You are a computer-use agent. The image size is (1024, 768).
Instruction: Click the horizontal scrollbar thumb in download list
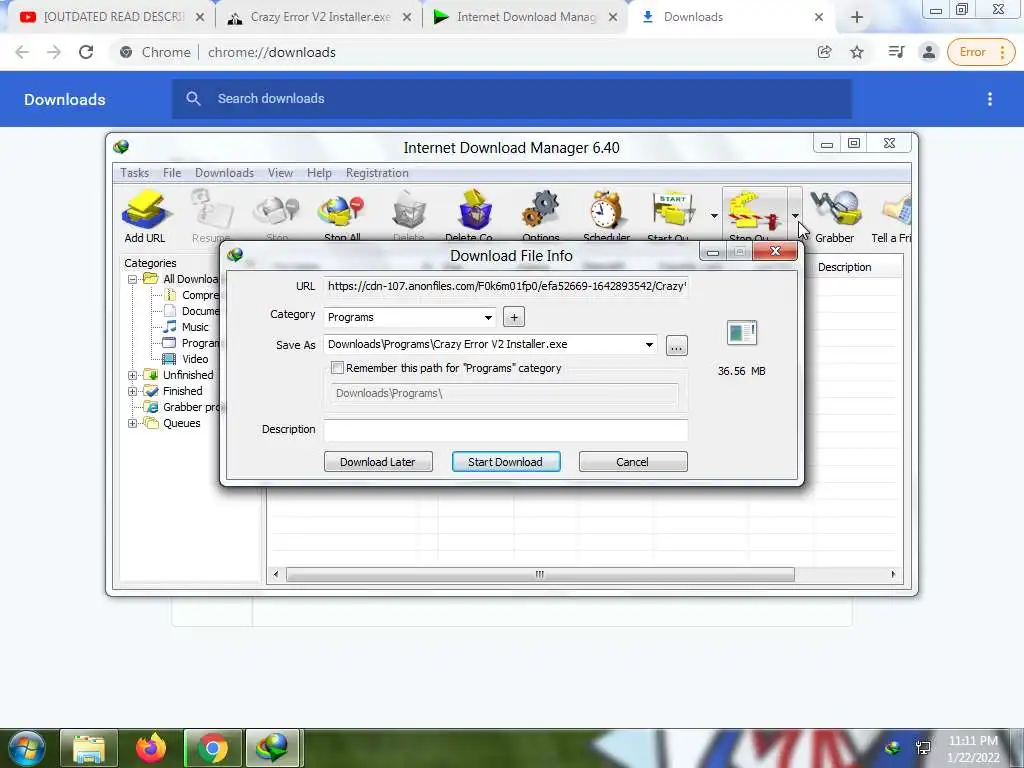pyautogui.click(x=540, y=575)
